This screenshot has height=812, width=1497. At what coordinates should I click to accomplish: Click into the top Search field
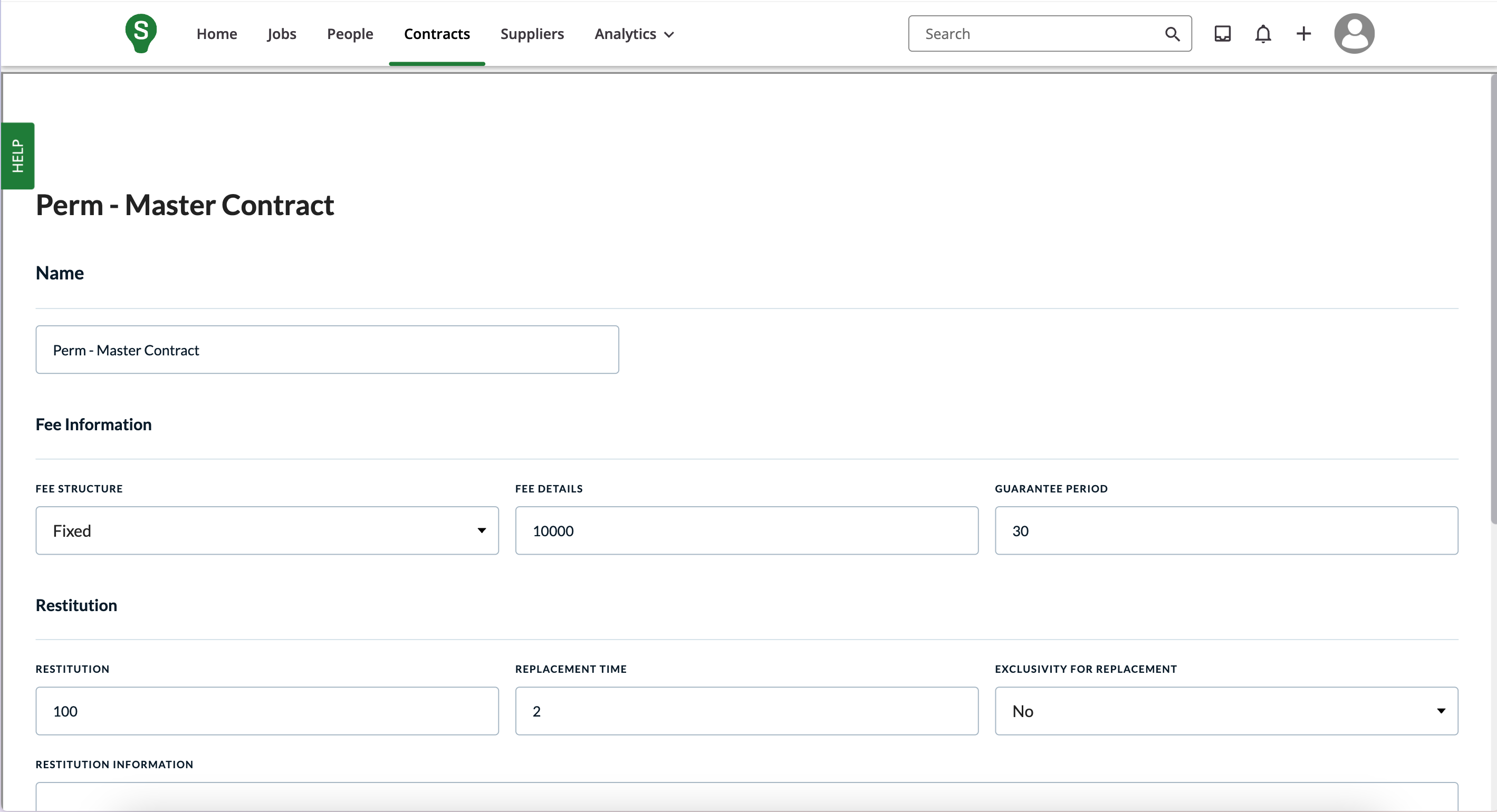click(x=1034, y=34)
